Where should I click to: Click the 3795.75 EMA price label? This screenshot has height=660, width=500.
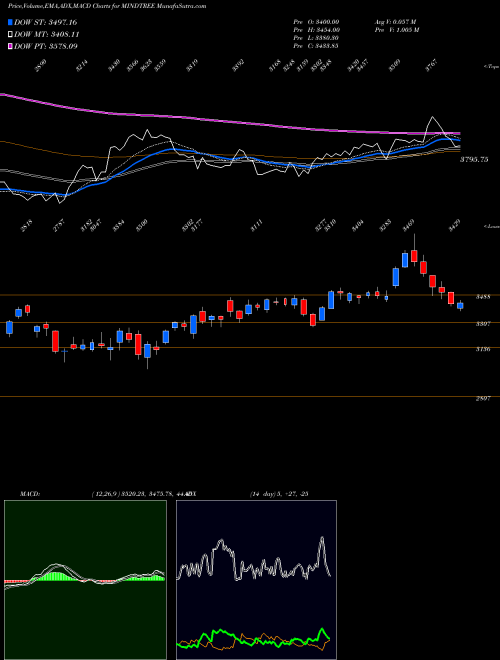pyautogui.click(x=474, y=160)
